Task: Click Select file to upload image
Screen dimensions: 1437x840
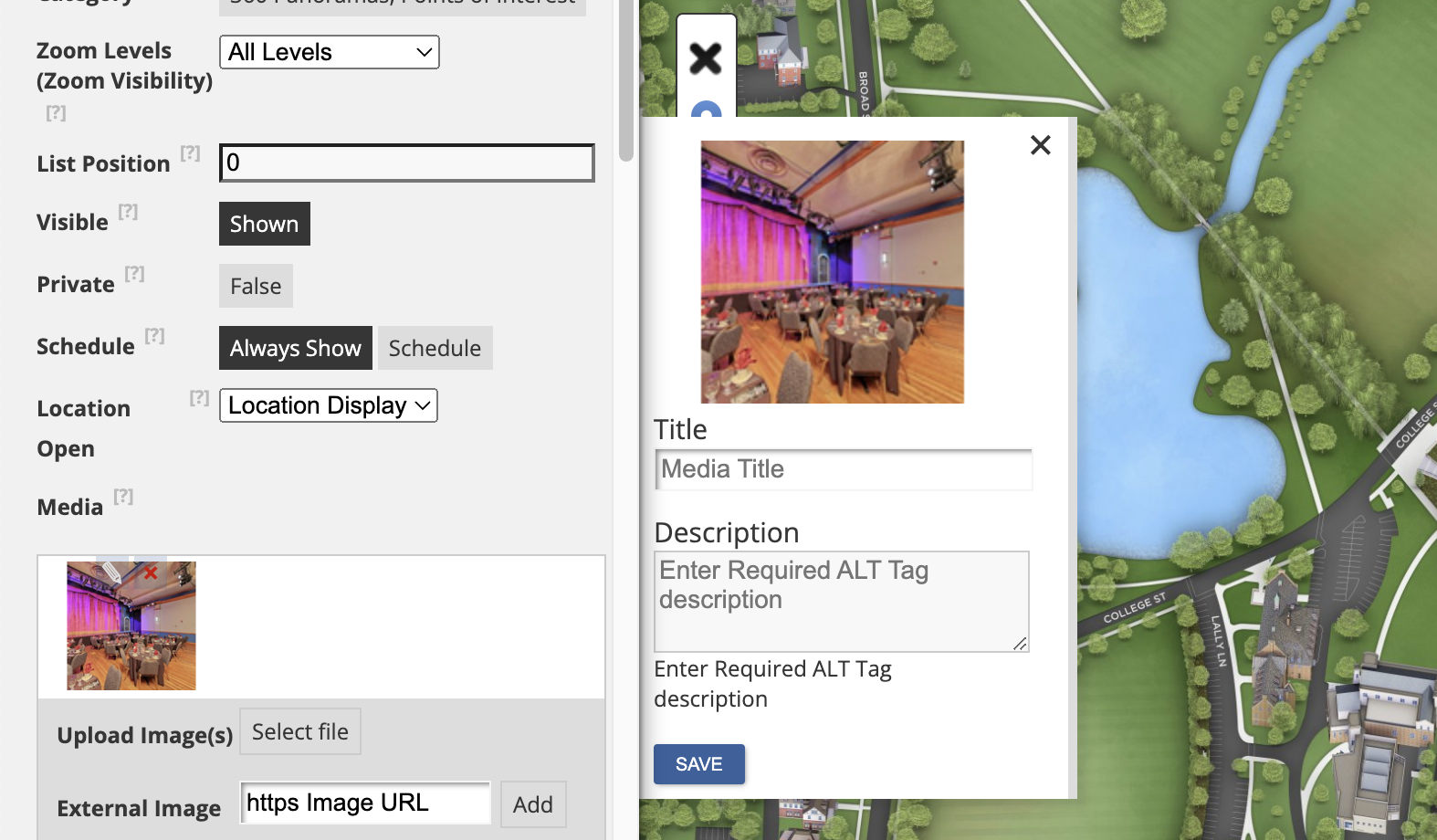Action: click(299, 731)
